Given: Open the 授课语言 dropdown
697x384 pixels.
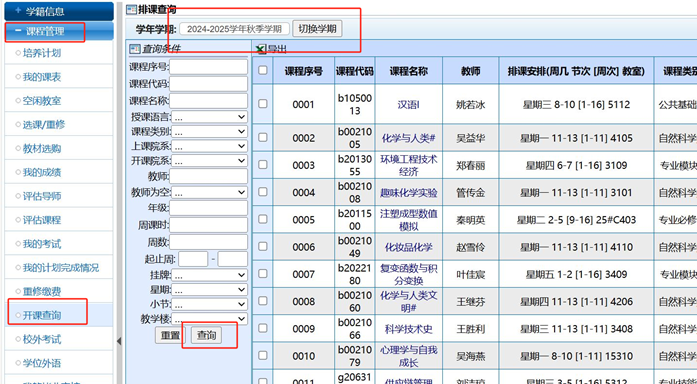Looking at the screenshot, I should point(209,117).
